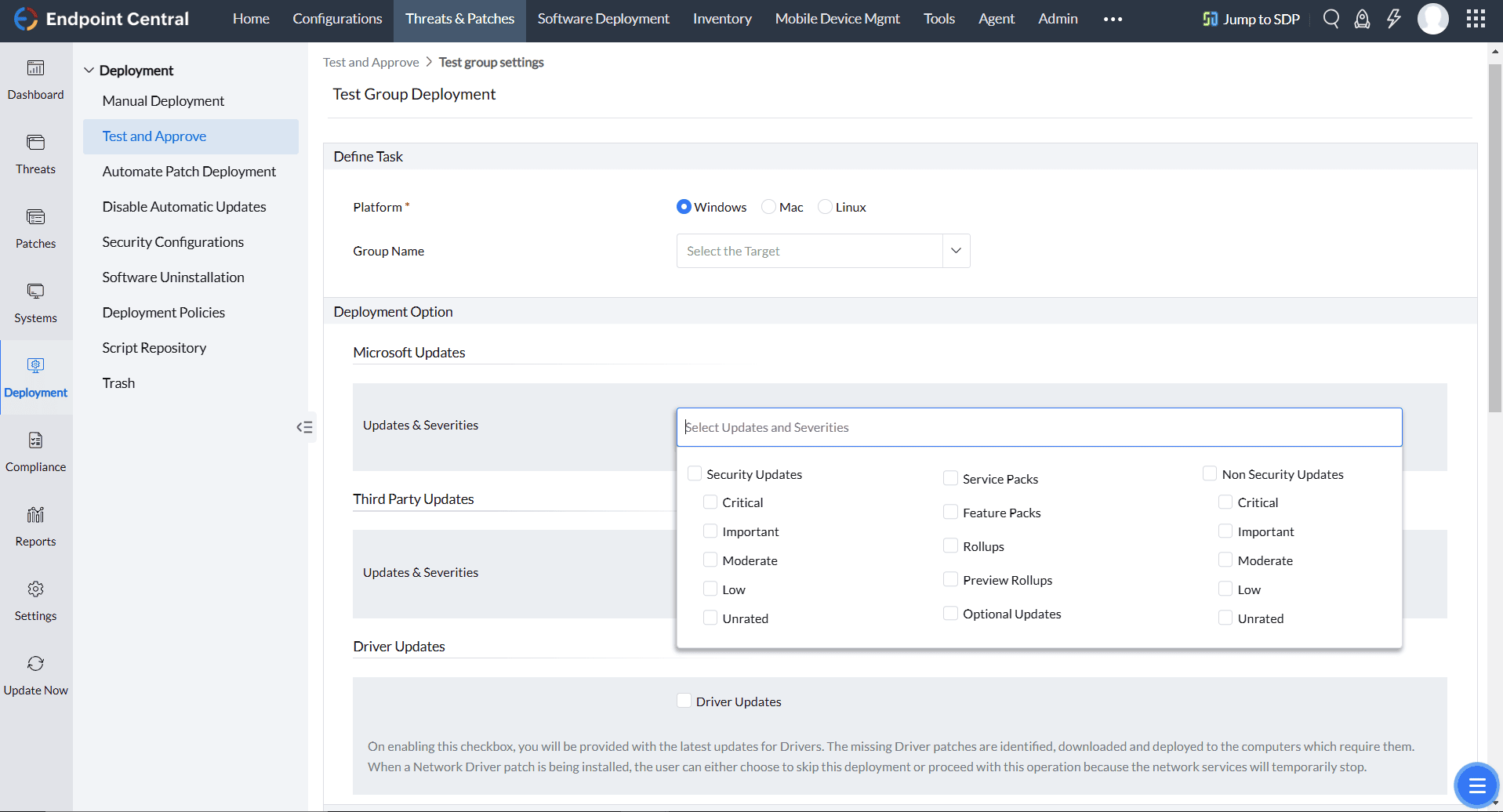Open the Group Name dropdown arrow
Image resolution: width=1503 pixels, height=812 pixels.
coord(956,251)
